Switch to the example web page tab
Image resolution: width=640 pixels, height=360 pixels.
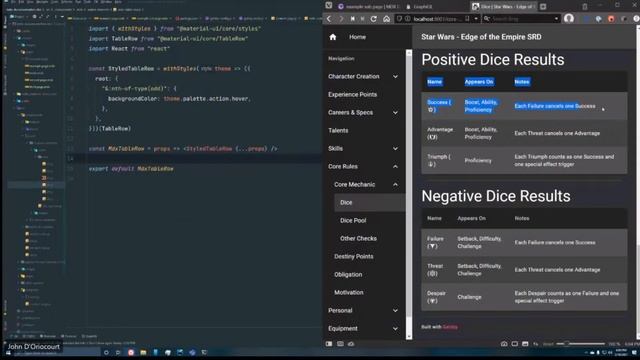[x=368, y=7]
